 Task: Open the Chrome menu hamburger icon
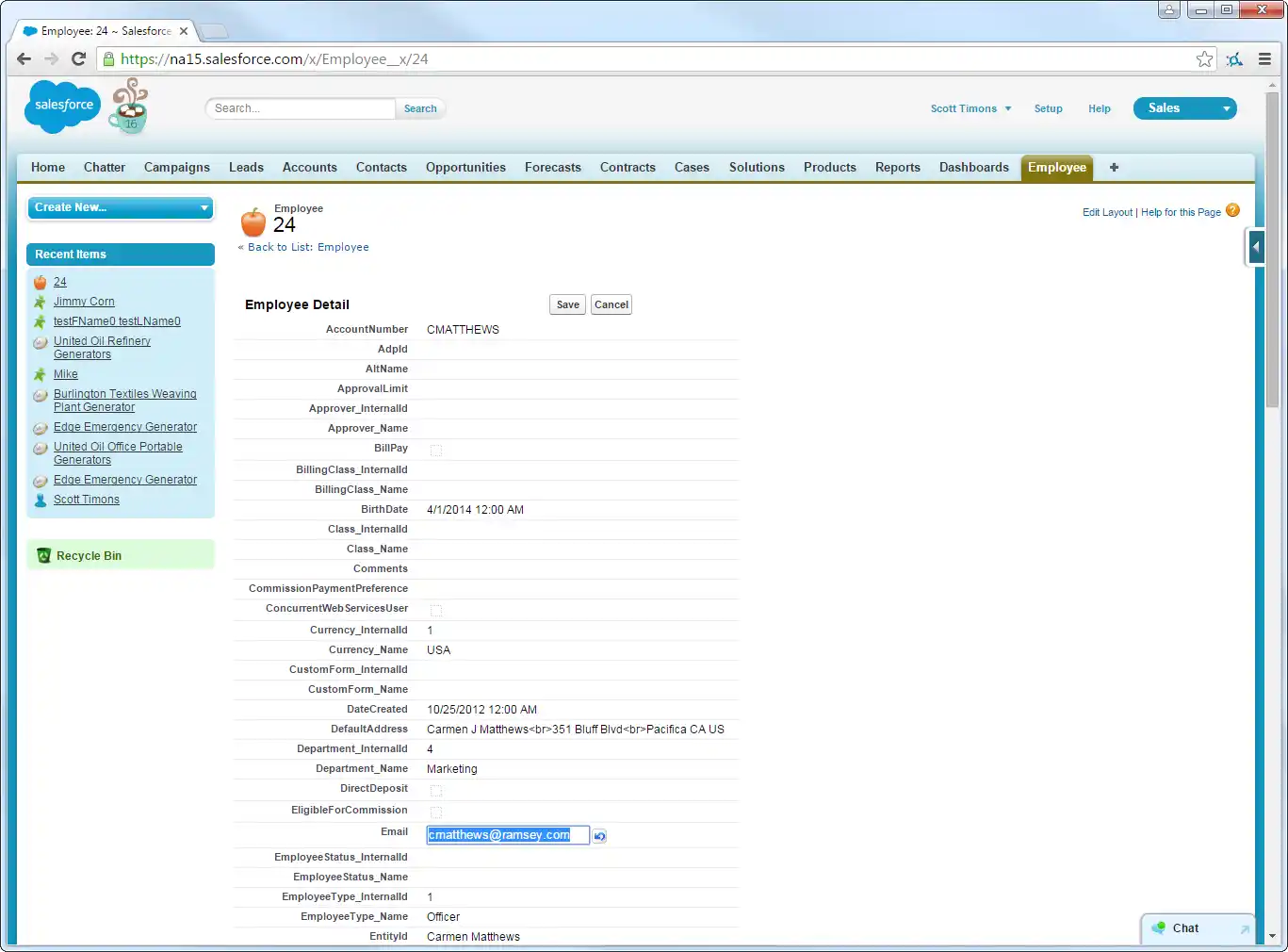pos(1264,59)
